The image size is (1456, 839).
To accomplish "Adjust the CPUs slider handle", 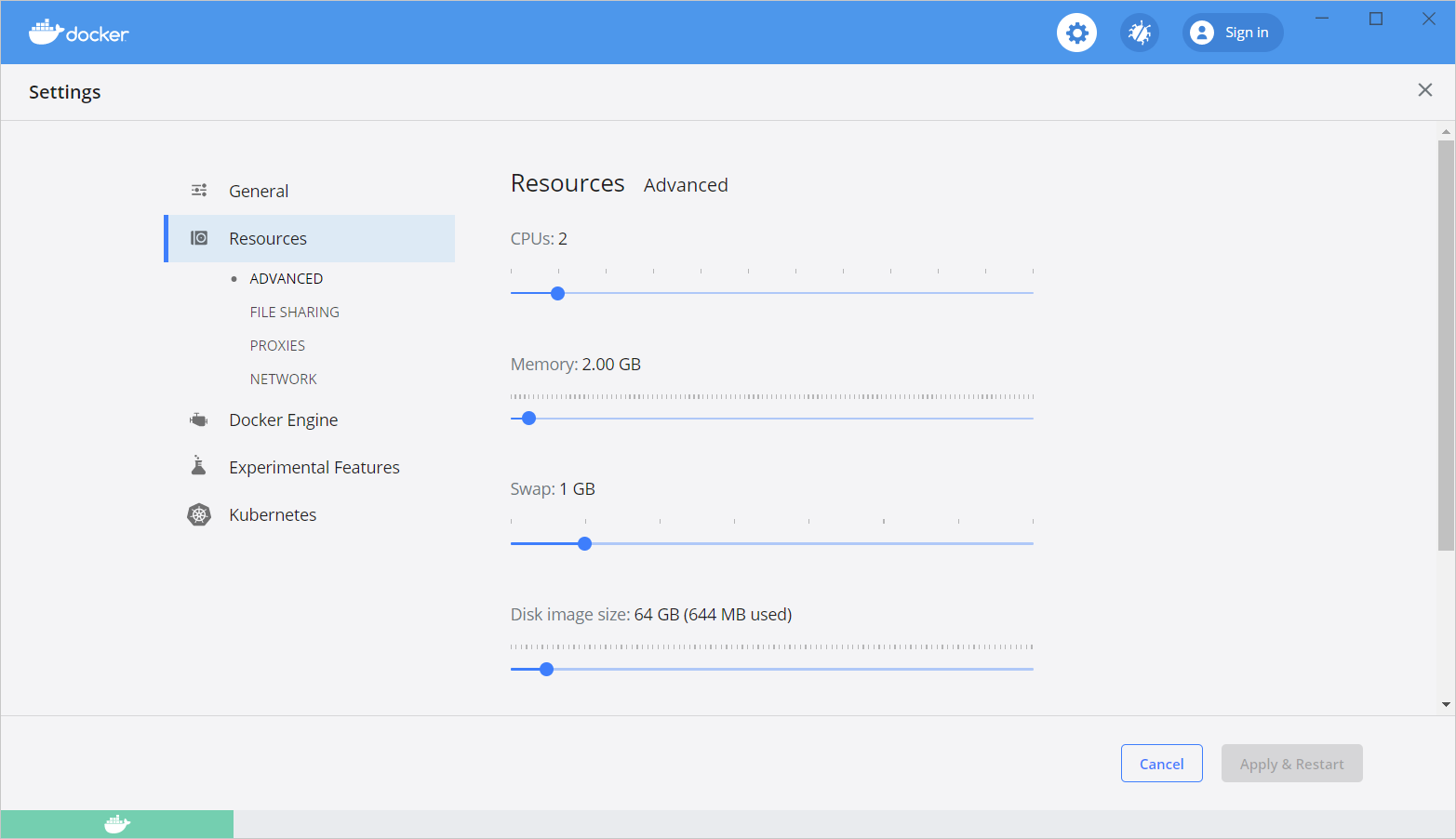I will pyautogui.click(x=557, y=292).
